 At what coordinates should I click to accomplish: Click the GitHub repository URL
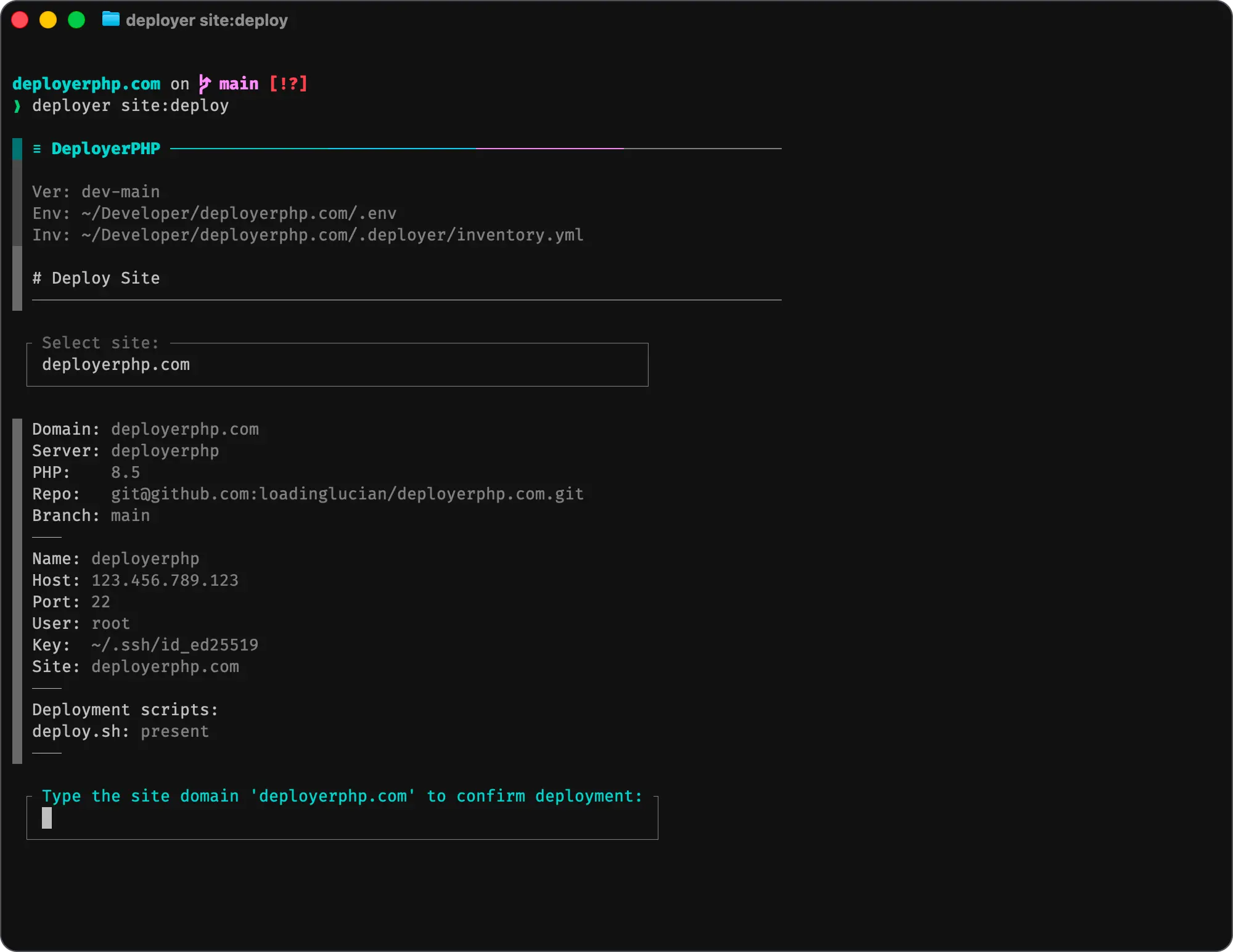coord(347,494)
